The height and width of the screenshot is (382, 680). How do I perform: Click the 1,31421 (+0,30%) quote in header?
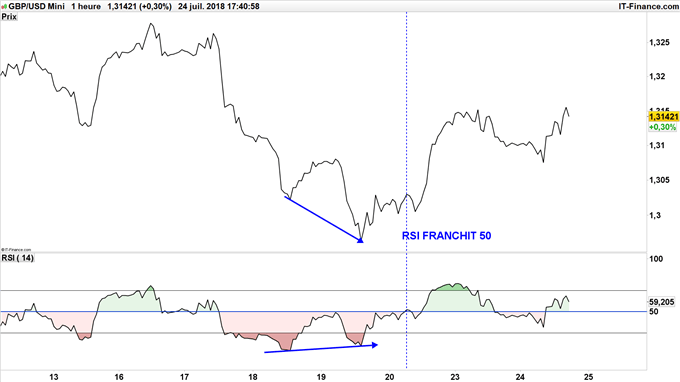pyautogui.click(x=139, y=6)
